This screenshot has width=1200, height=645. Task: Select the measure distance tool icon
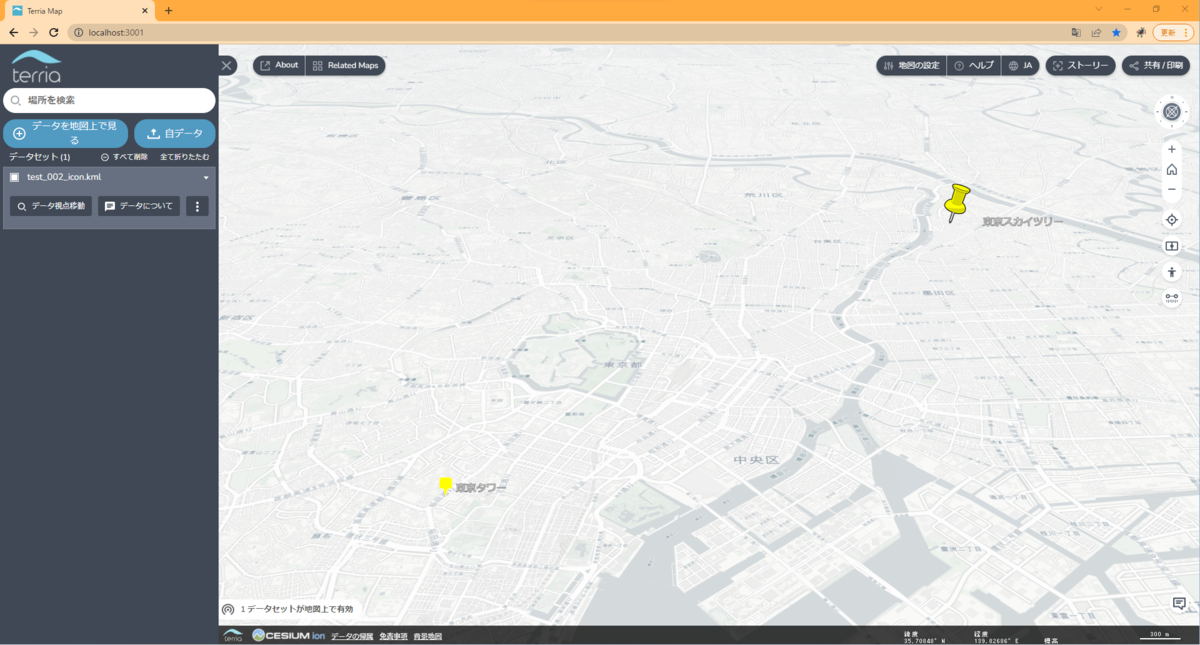(x=1172, y=297)
